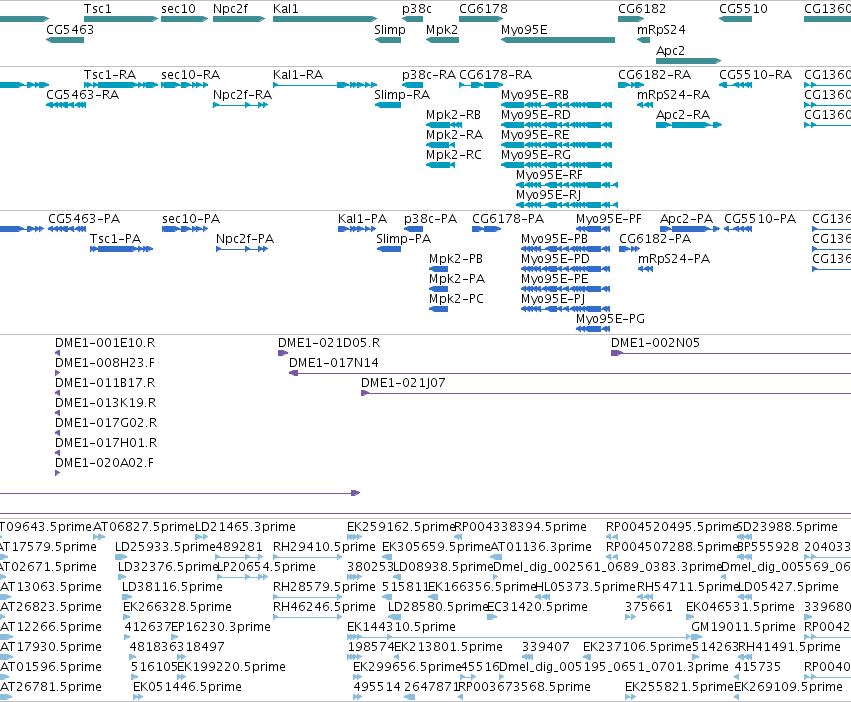Screen dimensions: 851x702
Task: Select the Apc2 gene label
Action: tap(670, 50)
